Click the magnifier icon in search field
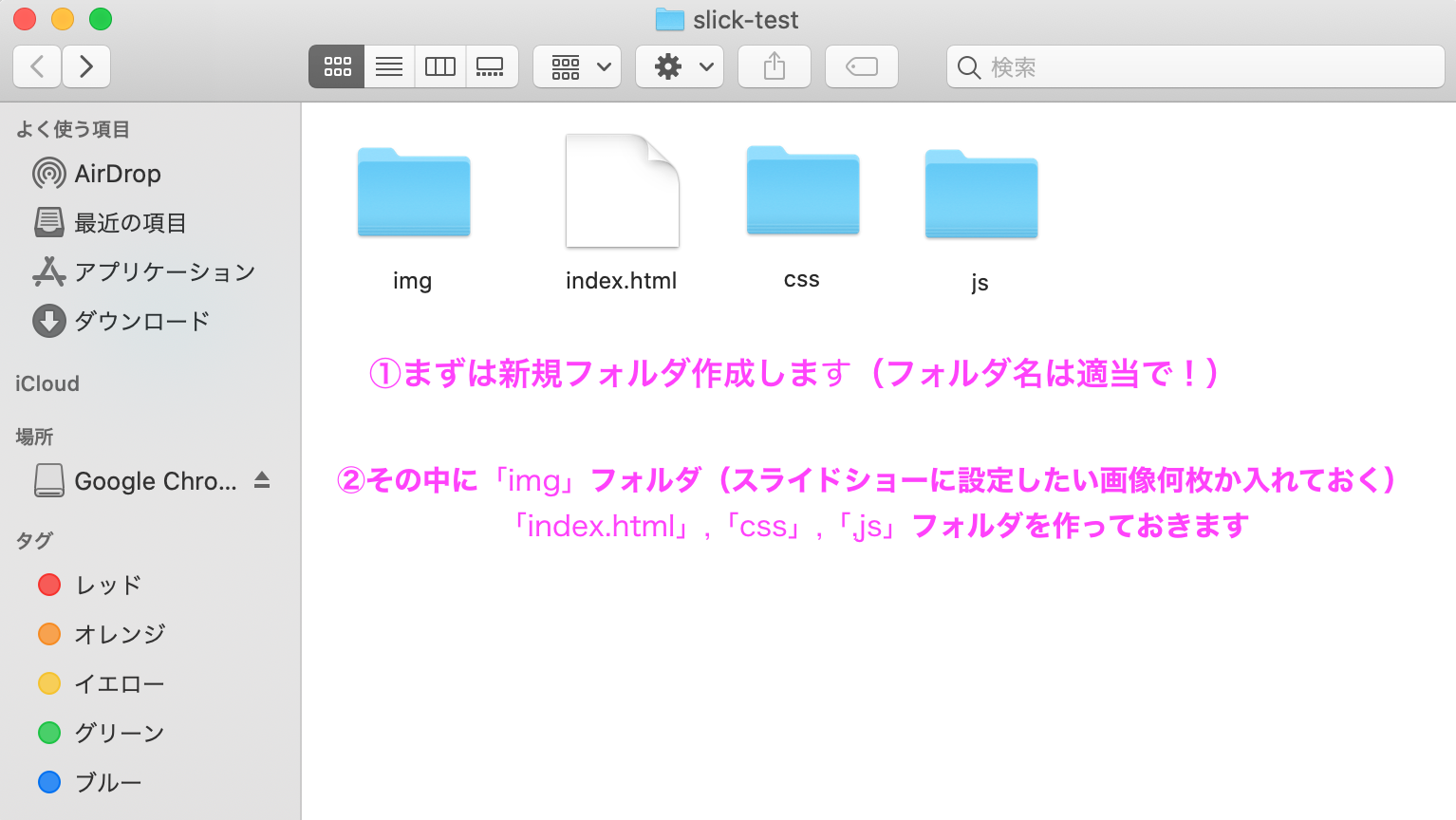This screenshot has height=820, width=1456. click(x=968, y=67)
